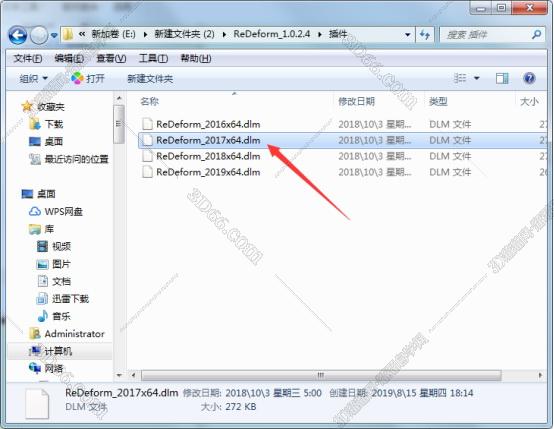
Task: Click the details pane file thumbnail
Action: click(x=37, y=404)
